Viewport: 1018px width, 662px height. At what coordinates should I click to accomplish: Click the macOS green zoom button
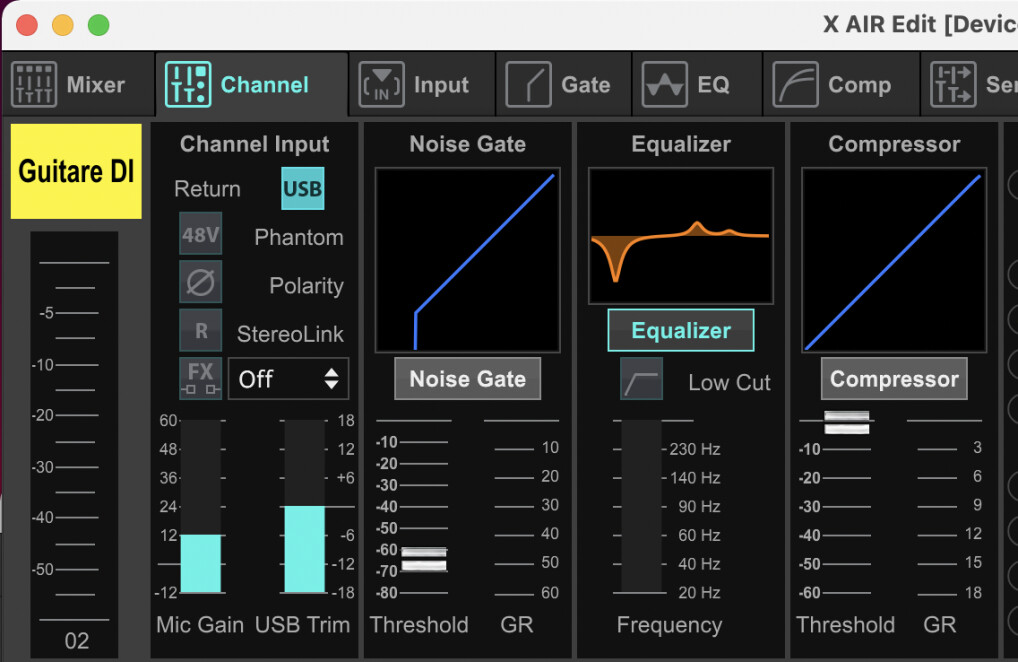coord(99,25)
